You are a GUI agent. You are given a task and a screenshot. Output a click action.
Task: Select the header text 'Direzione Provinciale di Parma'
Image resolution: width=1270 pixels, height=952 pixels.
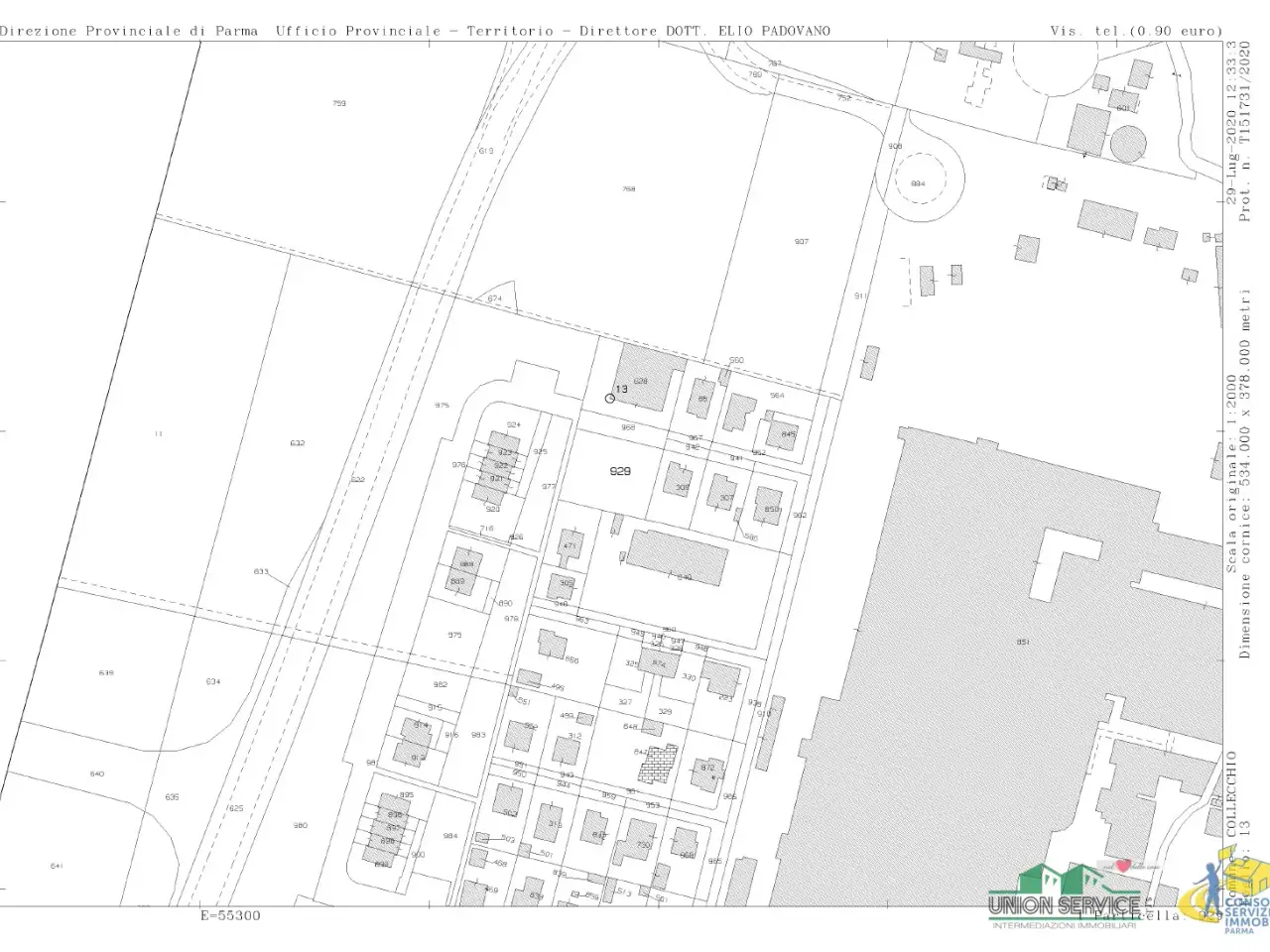click(129, 31)
